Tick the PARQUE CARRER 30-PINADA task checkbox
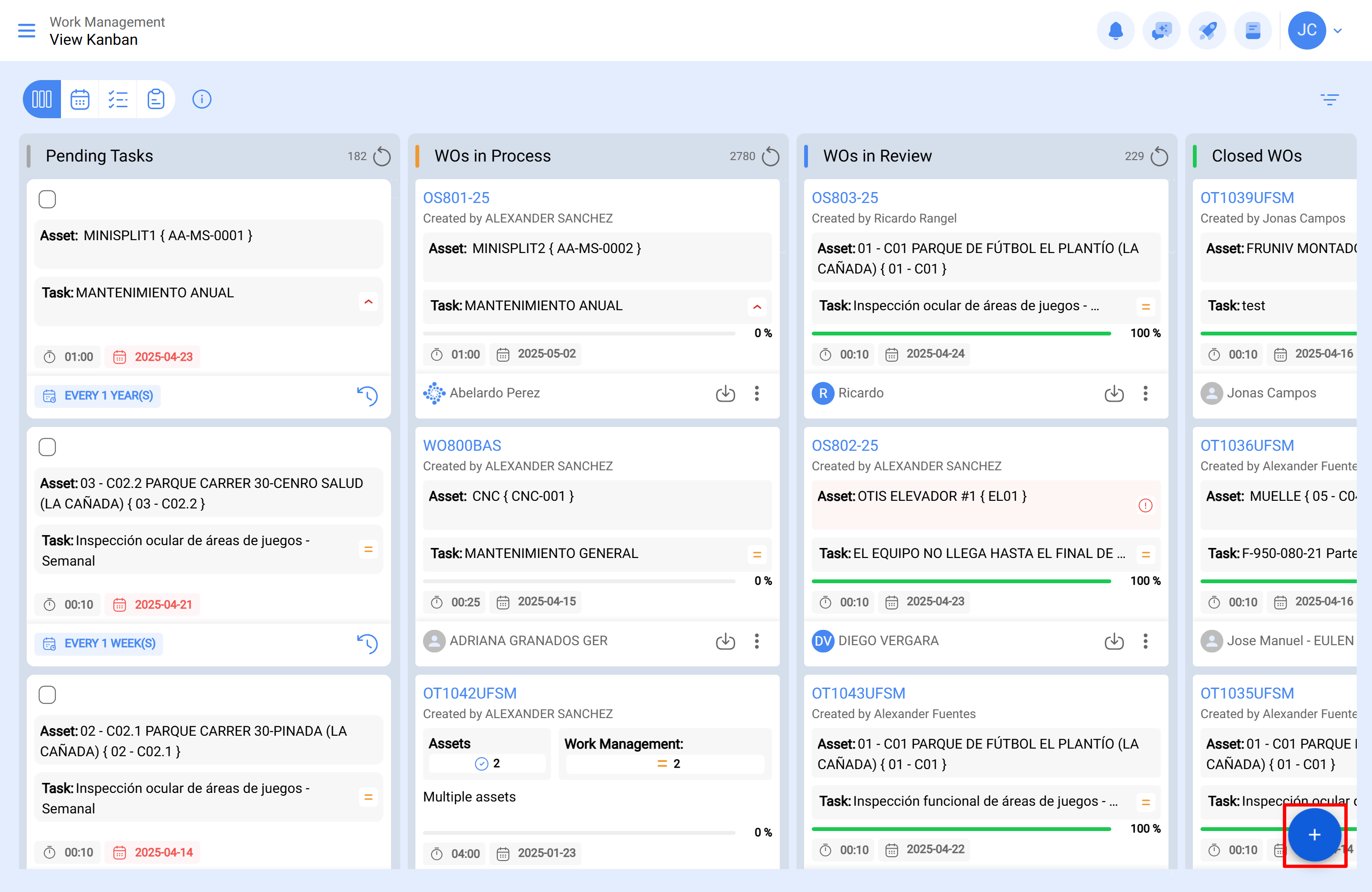 click(47, 695)
